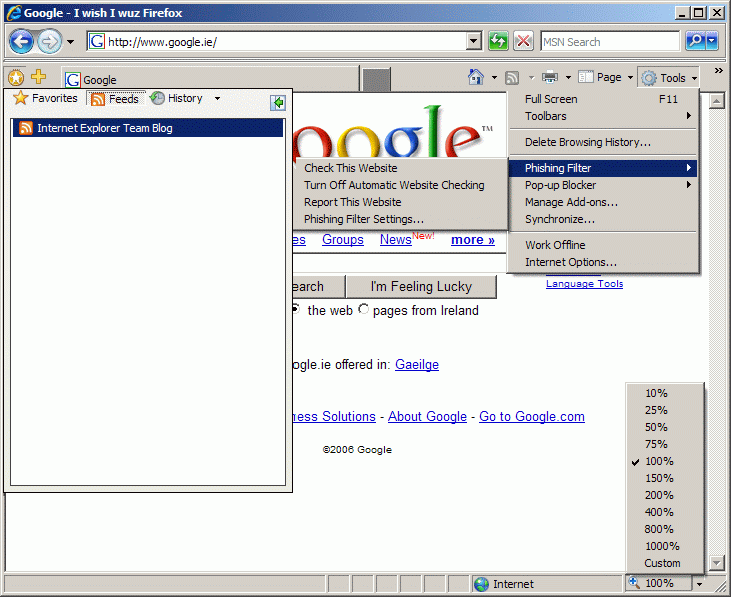Open search provider options dropdown arrow
This screenshot has height=597, width=731.
712,41
